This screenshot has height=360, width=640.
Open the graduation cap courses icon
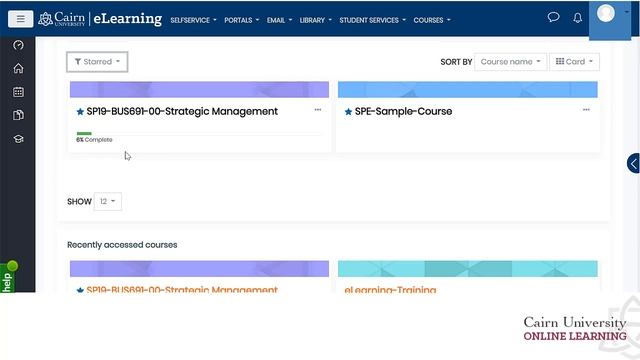point(18,139)
